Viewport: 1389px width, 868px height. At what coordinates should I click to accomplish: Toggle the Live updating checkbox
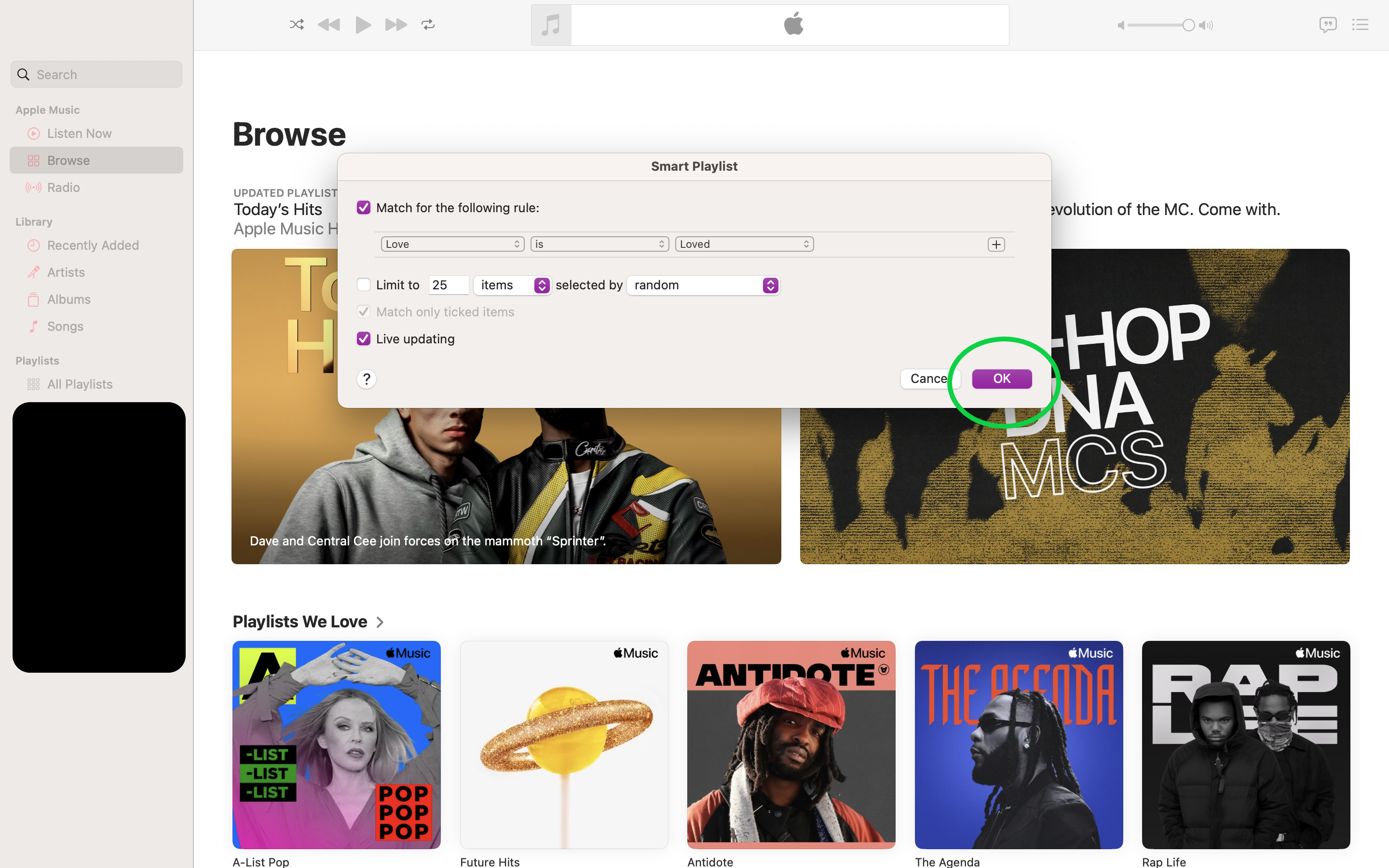point(363,339)
